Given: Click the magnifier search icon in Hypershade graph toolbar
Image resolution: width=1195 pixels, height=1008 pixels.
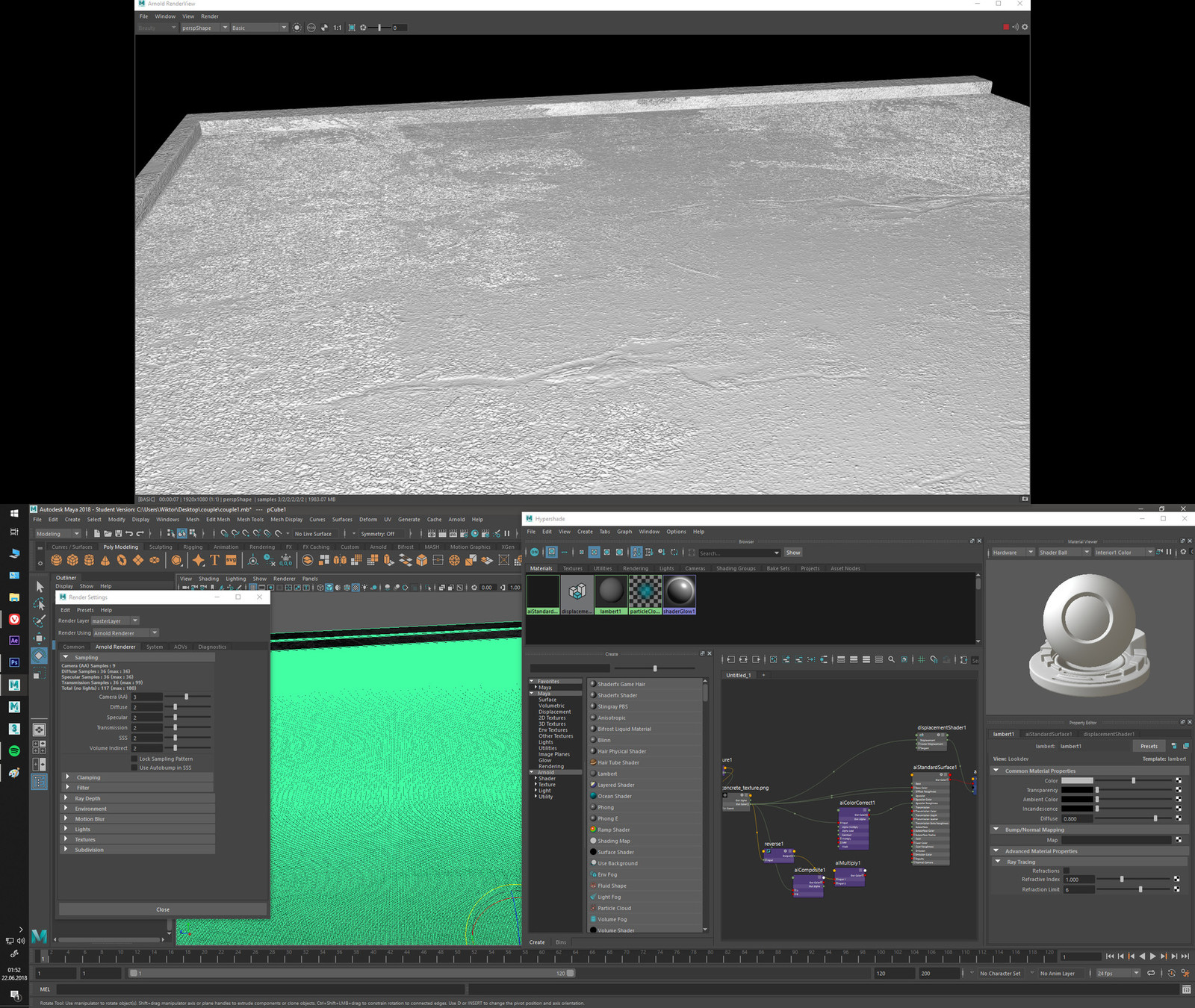Looking at the screenshot, I should (891, 660).
